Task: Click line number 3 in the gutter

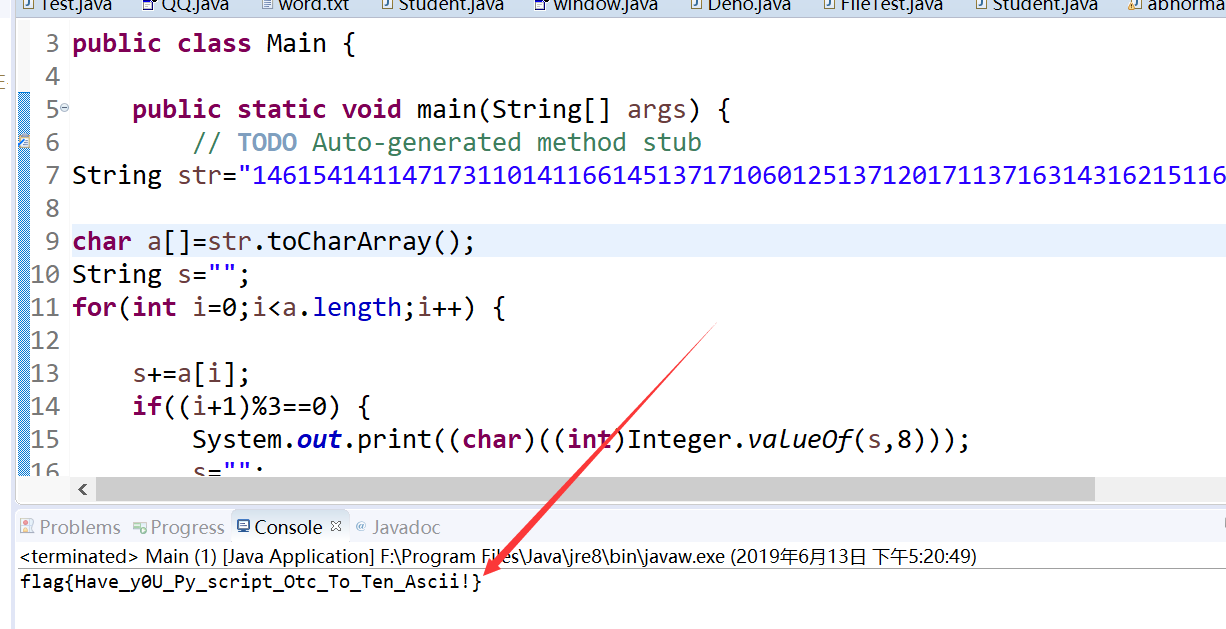Action: point(52,44)
